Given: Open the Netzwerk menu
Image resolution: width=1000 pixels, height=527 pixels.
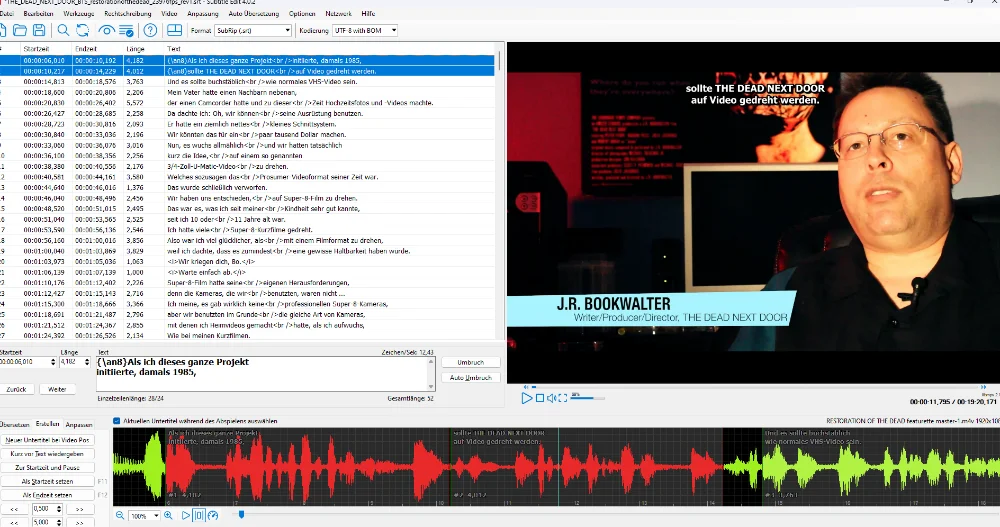Looking at the screenshot, I should click(338, 13).
